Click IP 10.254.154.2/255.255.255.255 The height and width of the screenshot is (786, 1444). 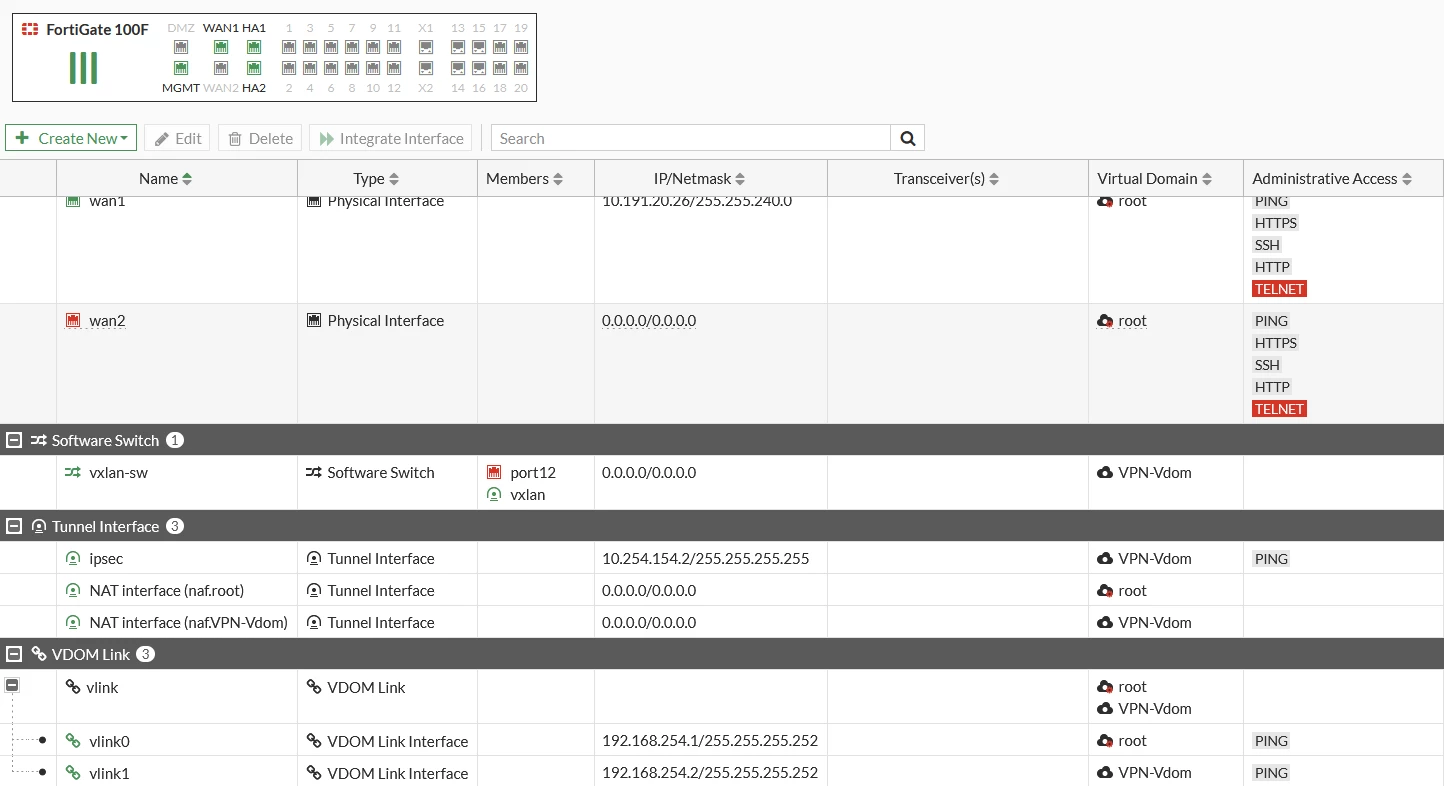point(705,558)
